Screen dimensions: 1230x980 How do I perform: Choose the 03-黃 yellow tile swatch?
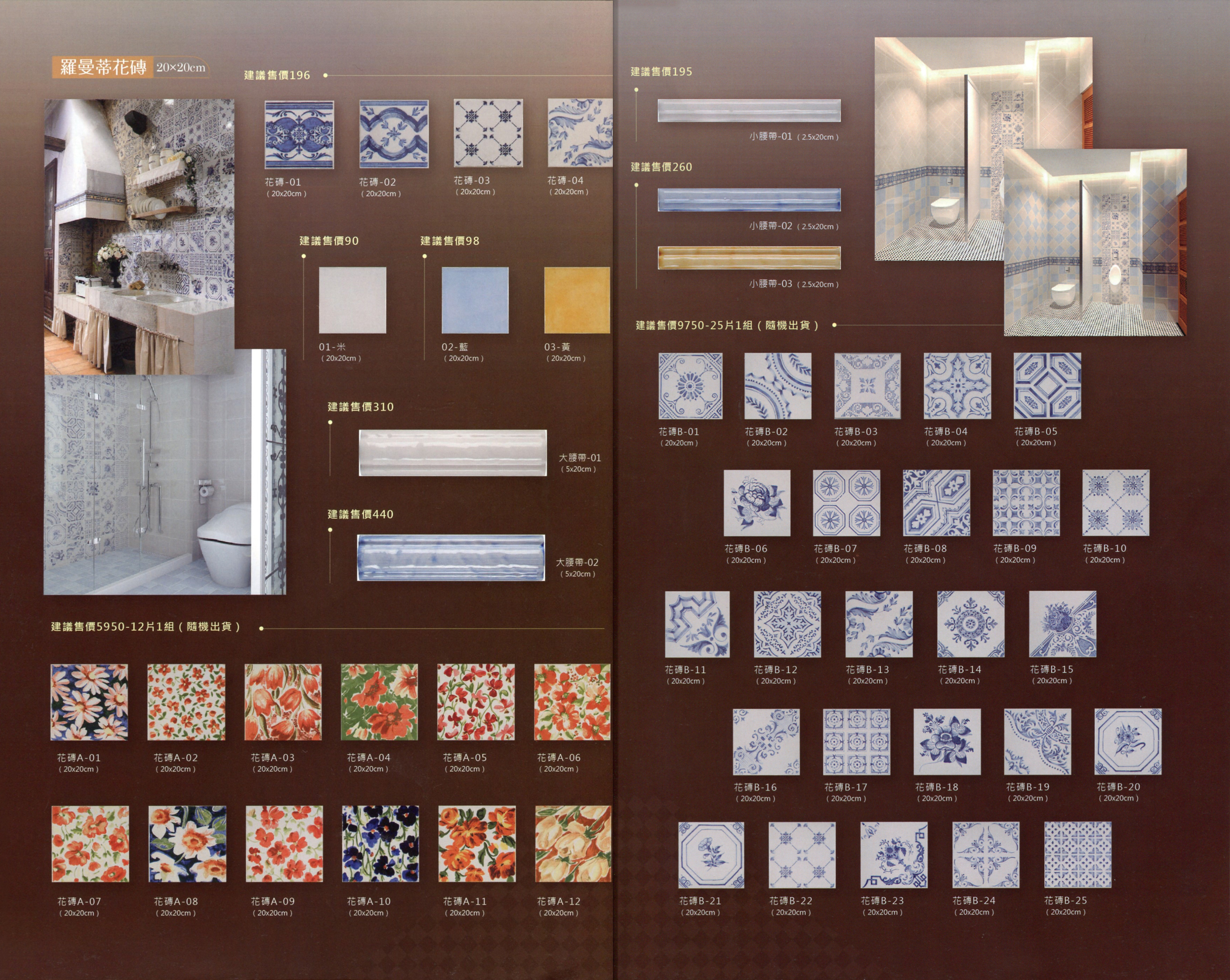(x=577, y=300)
